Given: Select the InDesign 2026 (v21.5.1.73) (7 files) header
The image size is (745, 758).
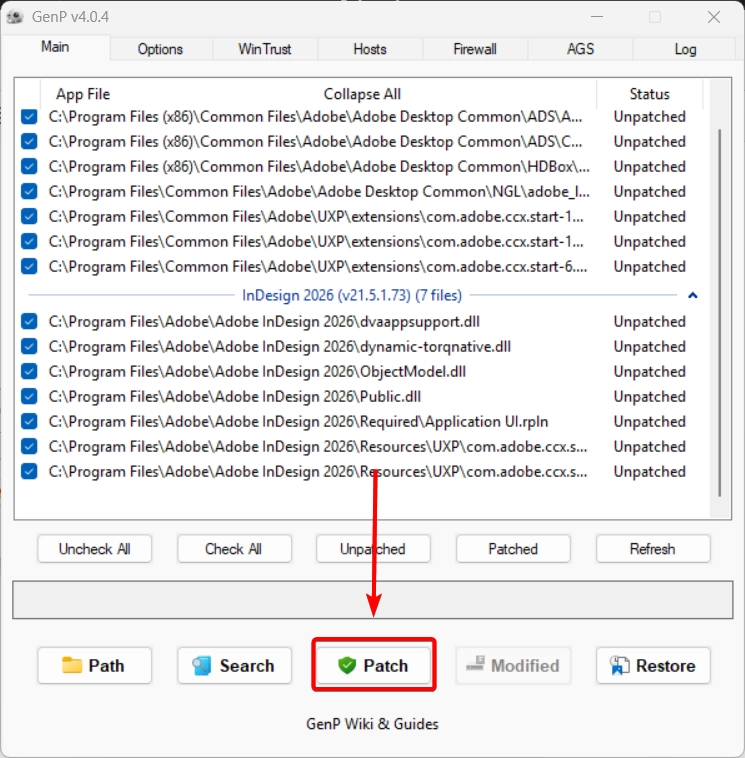Looking at the screenshot, I should coord(352,295).
